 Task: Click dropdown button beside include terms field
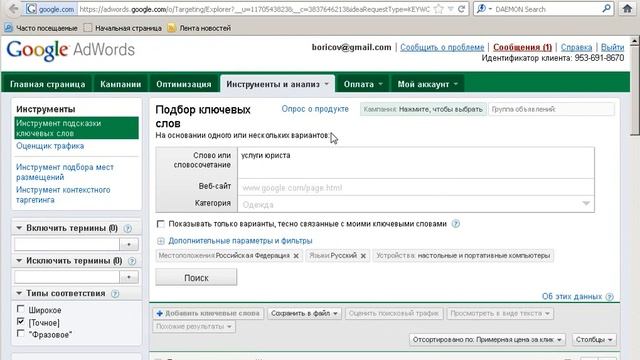click(129, 244)
